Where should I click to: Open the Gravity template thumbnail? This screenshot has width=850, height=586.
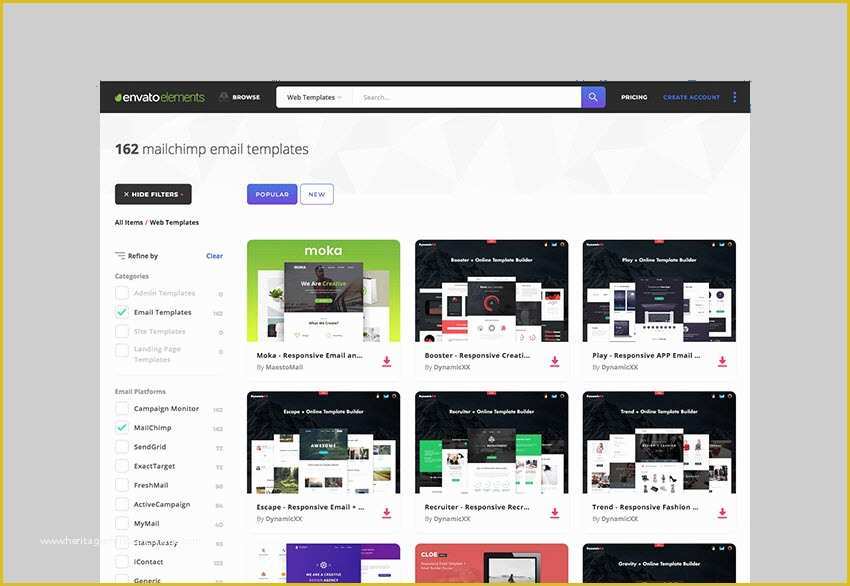click(659, 563)
